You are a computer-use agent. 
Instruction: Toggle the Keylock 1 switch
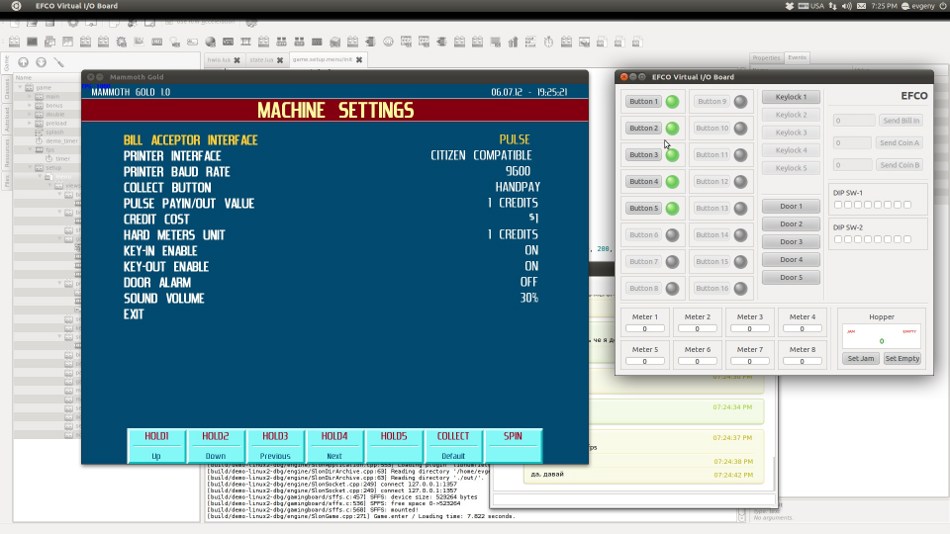pos(791,97)
